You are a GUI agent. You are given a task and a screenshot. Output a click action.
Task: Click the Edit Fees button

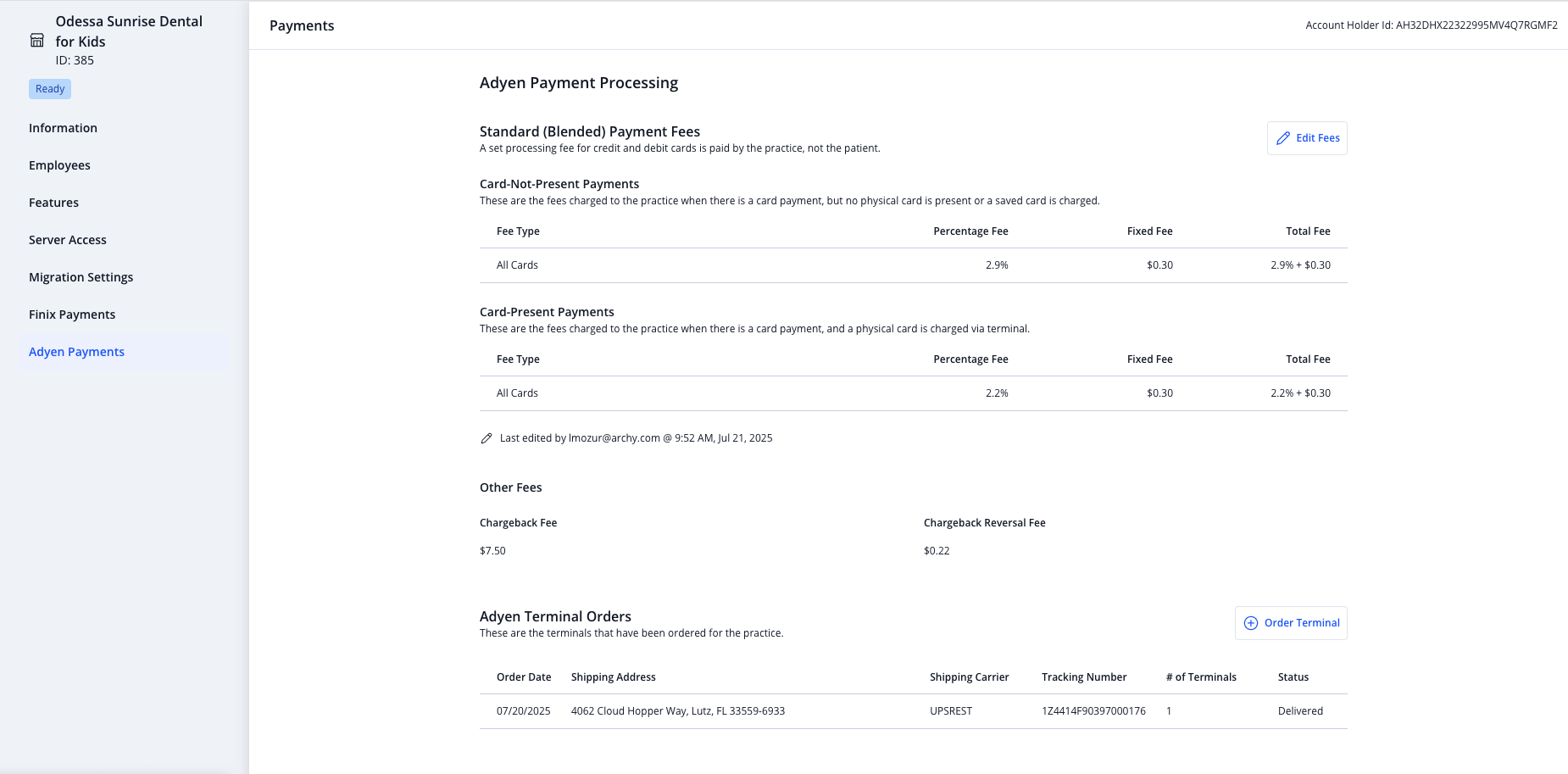point(1307,138)
